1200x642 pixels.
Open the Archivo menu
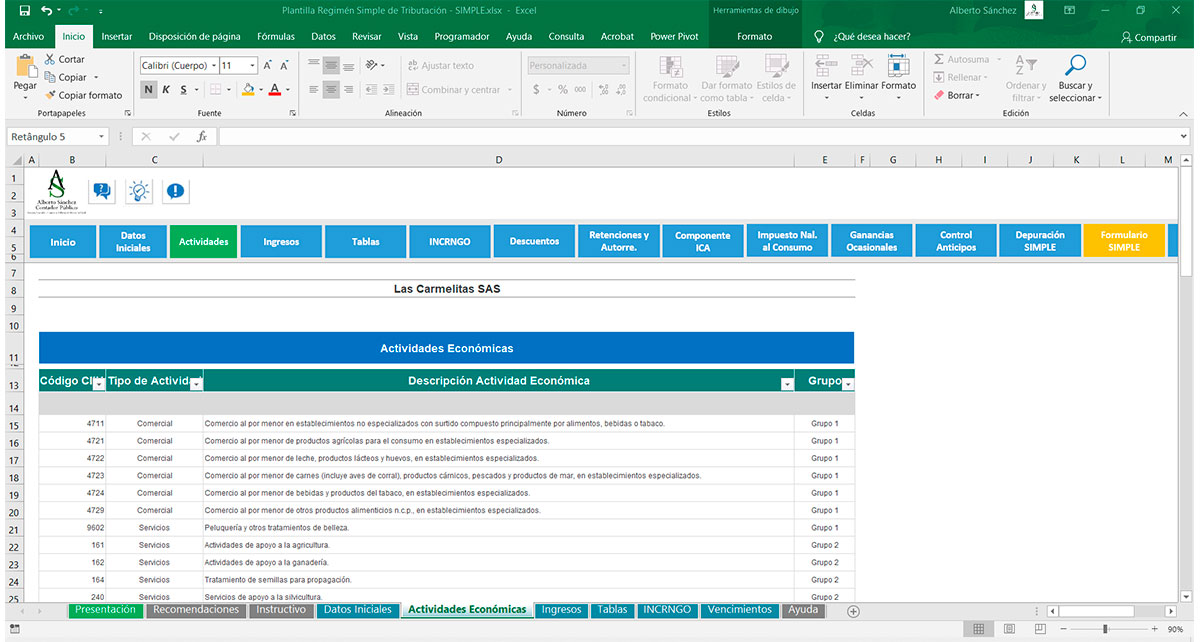point(29,36)
